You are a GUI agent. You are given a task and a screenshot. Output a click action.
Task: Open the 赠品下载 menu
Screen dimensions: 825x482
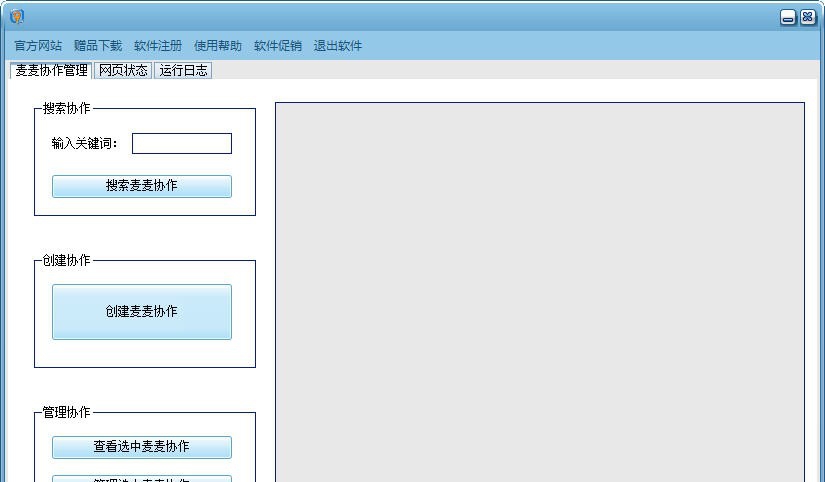pos(98,46)
